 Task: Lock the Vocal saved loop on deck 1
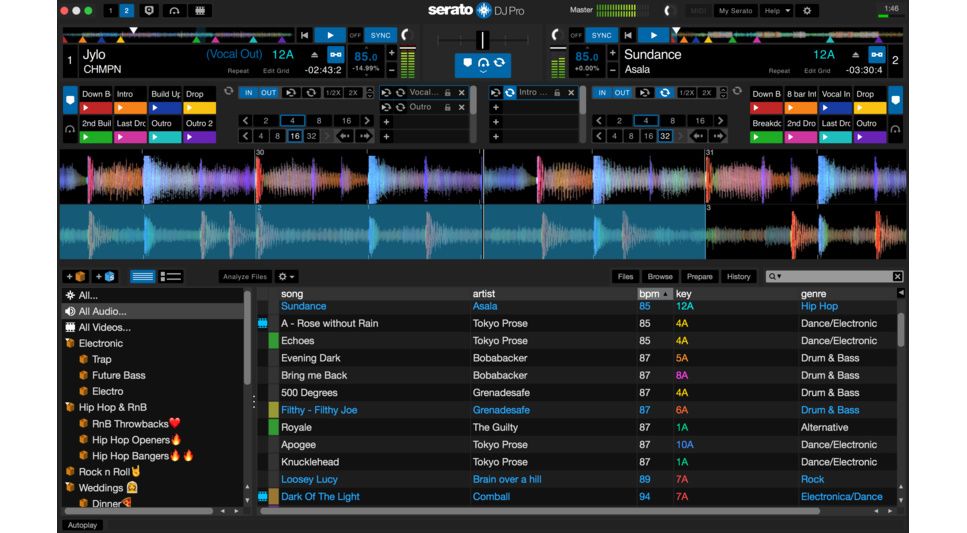coord(447,93)
